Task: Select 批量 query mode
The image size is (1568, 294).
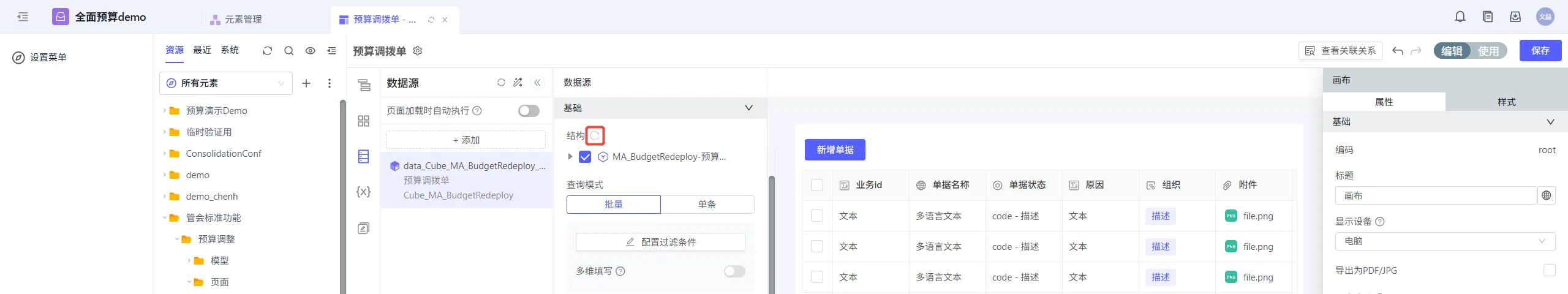Action: [614, 205]
